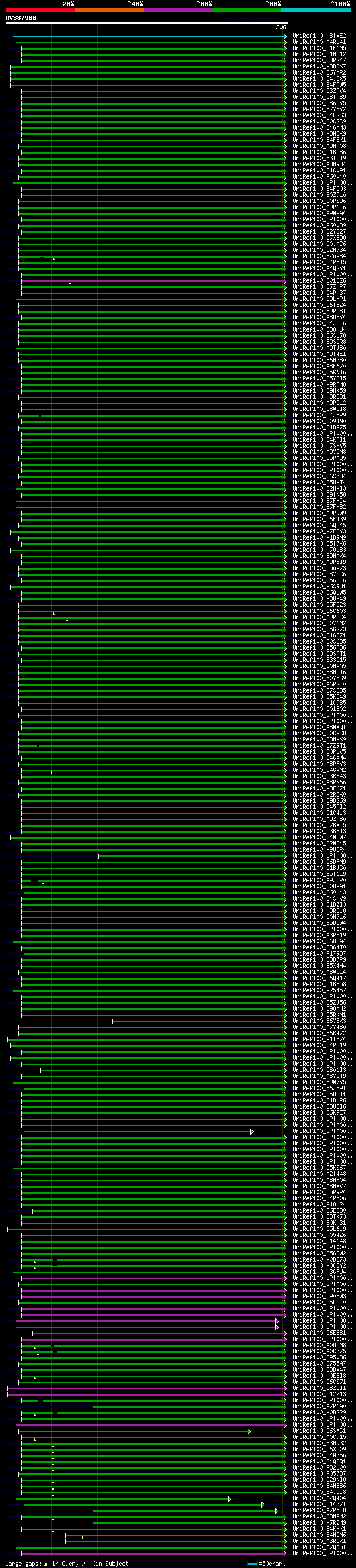Select the UniRef100_B0CSS9 label
356x1568 pixels.
pyautogui.click(x=319, y=122)
